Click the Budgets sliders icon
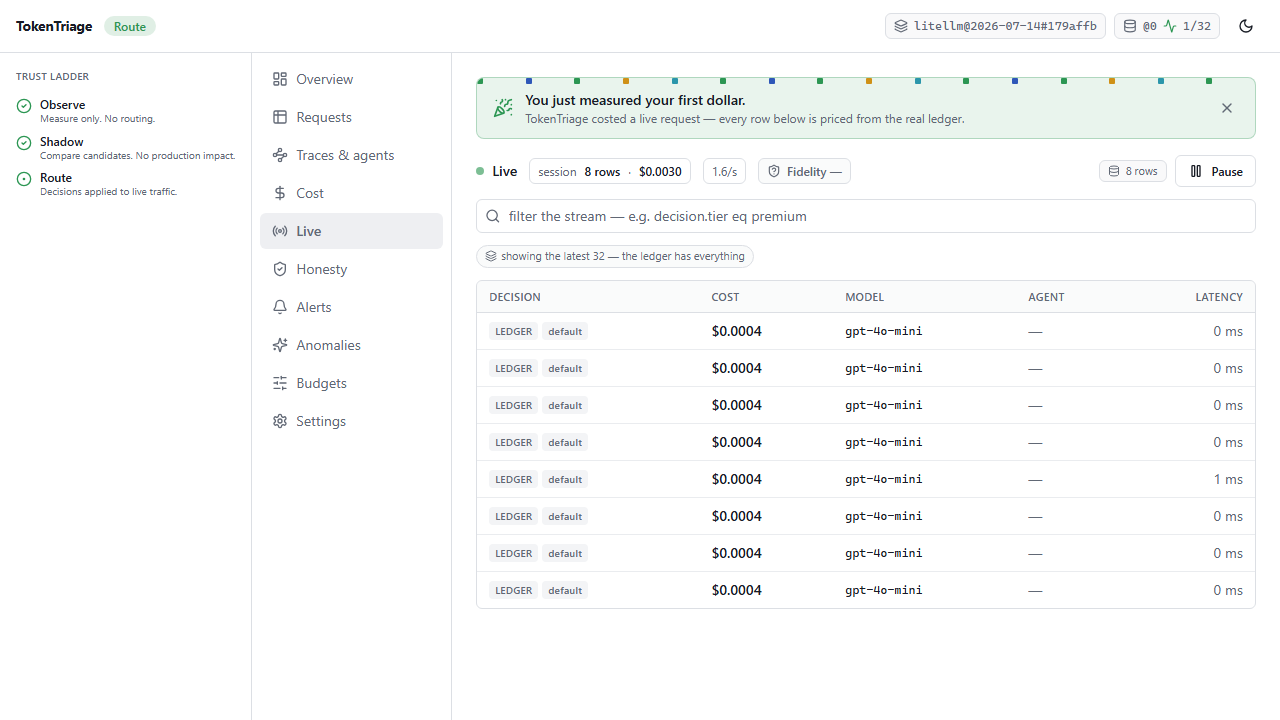This screenshot has height=720, width=1280. [x=280, y=383]
